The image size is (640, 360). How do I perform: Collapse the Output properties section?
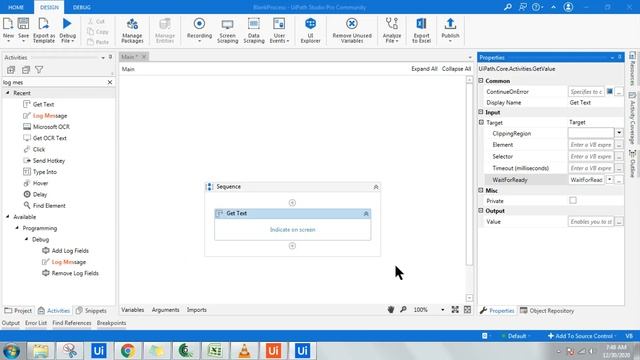pos(481,211)
